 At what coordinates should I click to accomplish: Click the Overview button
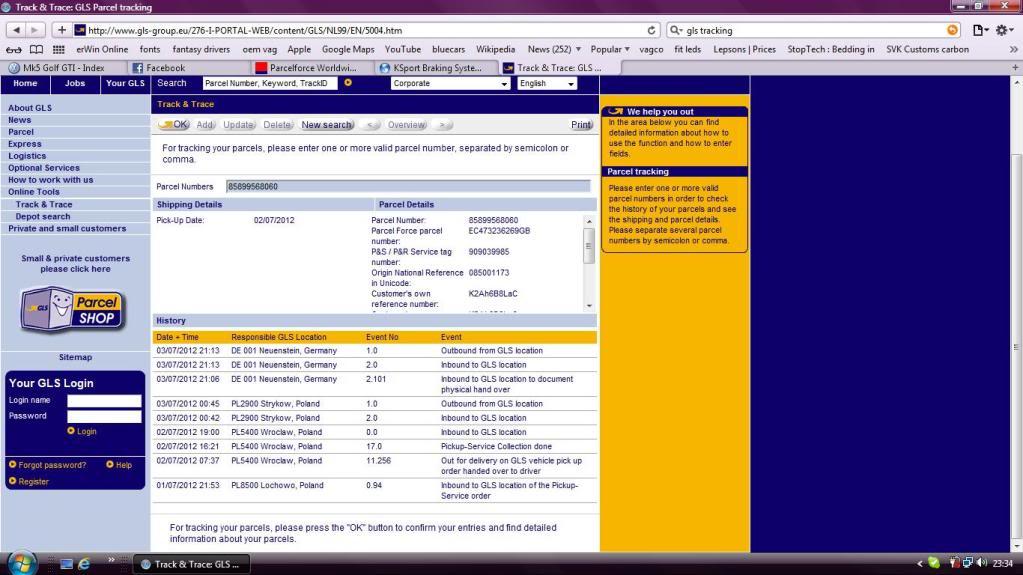pos(406,125)
